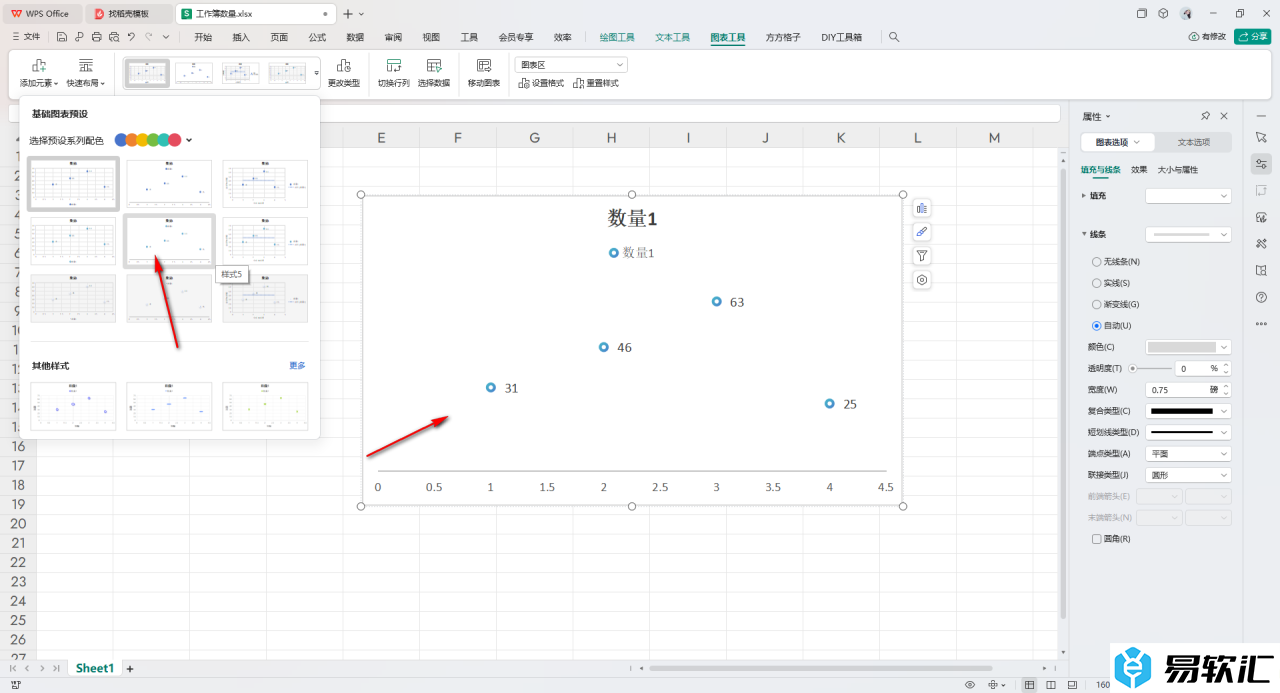Click the Print Preview icon
This screenshot has height=693, width=1280.
pos(114,37)
